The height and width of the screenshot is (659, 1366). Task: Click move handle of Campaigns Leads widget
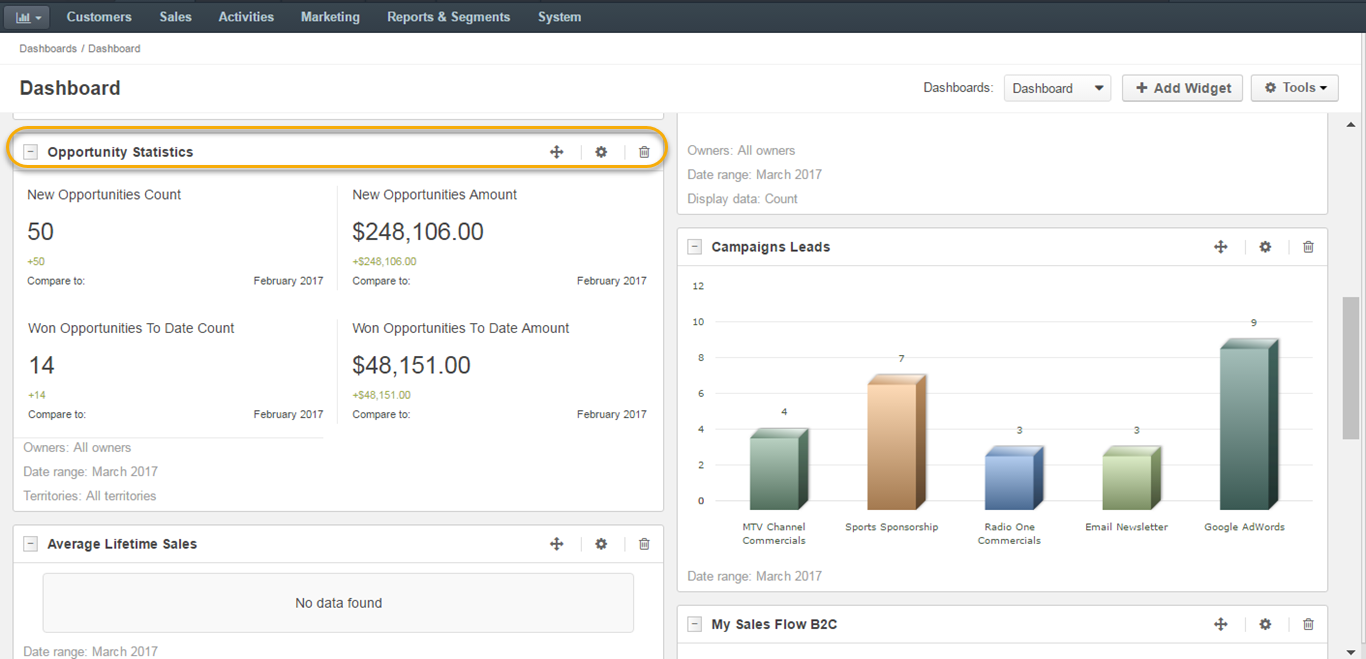pos(1221,247)
